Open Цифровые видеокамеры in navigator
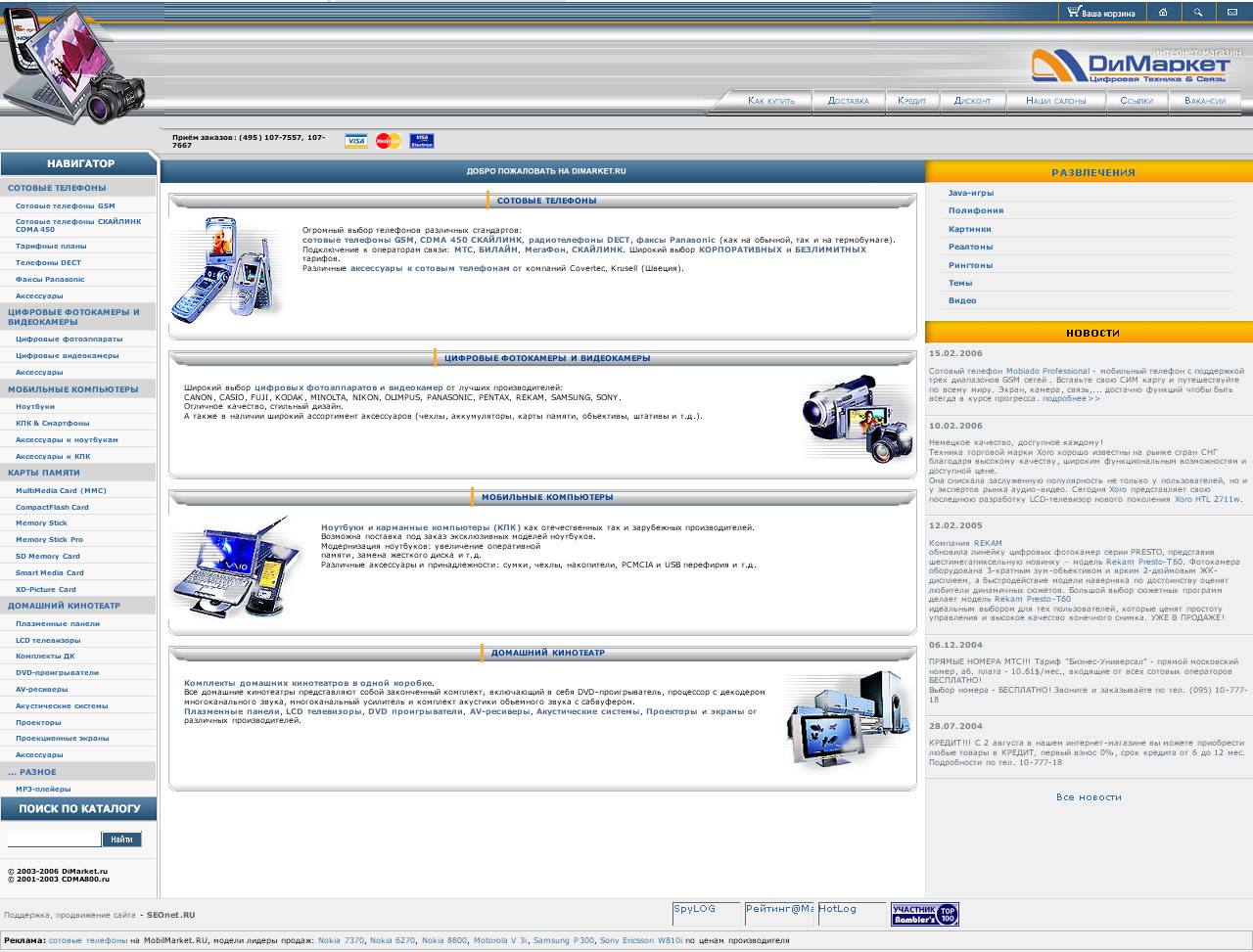Image resolution: width=1253 pixels, height=952 pixels. (x=68, y=356)
